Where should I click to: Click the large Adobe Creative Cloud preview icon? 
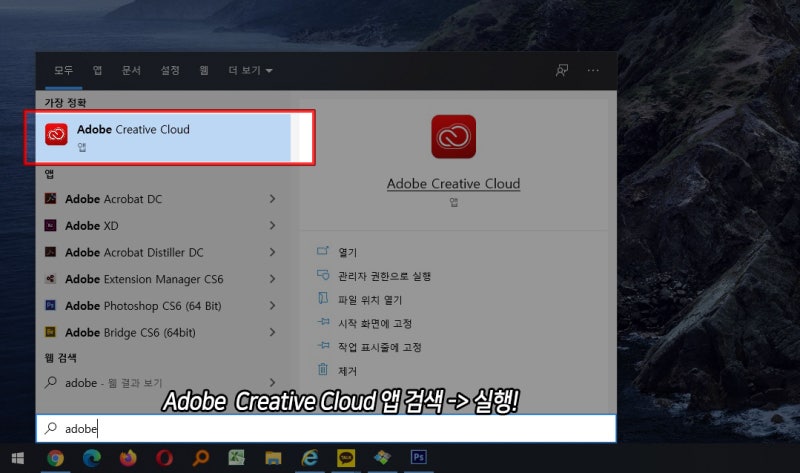454,136
